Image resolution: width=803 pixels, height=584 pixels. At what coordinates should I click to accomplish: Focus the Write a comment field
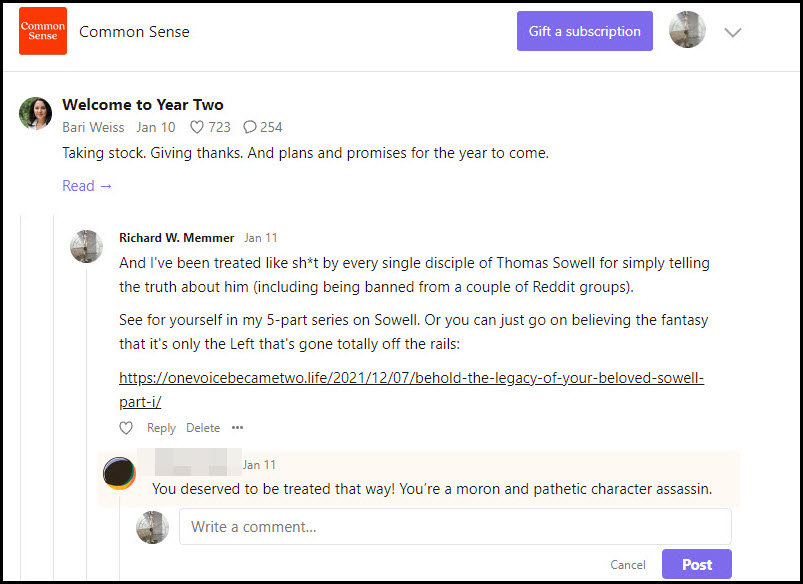pos(455,527)
